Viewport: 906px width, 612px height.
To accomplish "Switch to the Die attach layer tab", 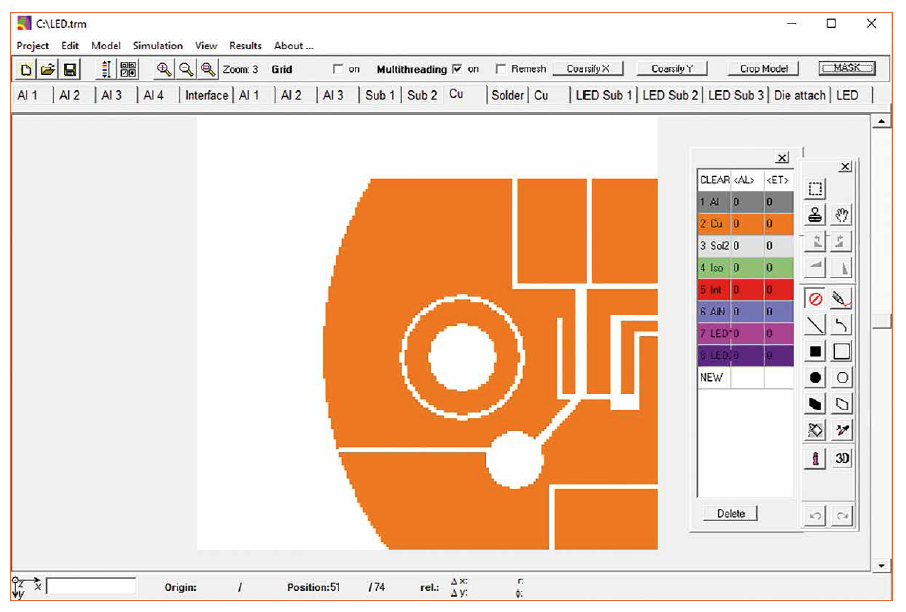I will tap(800, 95).
